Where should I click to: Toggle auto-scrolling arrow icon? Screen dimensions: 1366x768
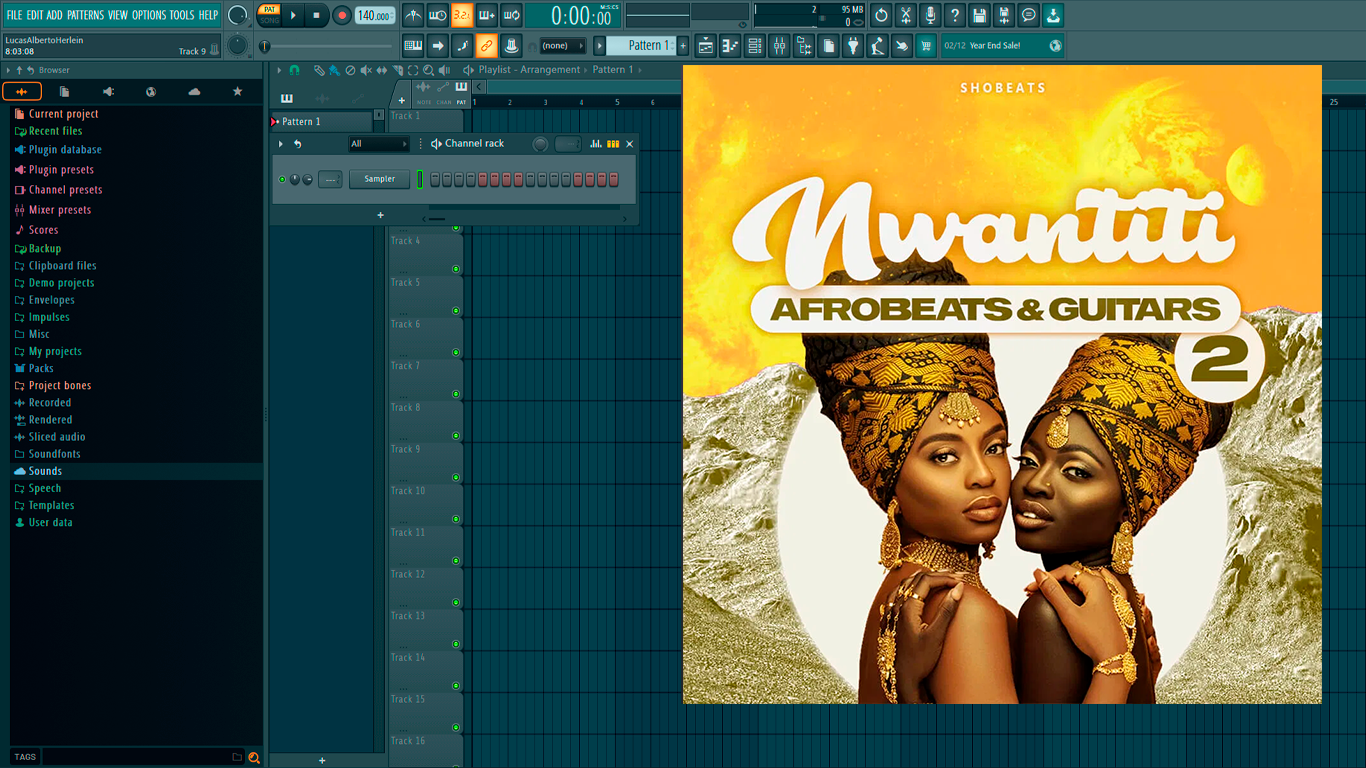click(437, 45)
